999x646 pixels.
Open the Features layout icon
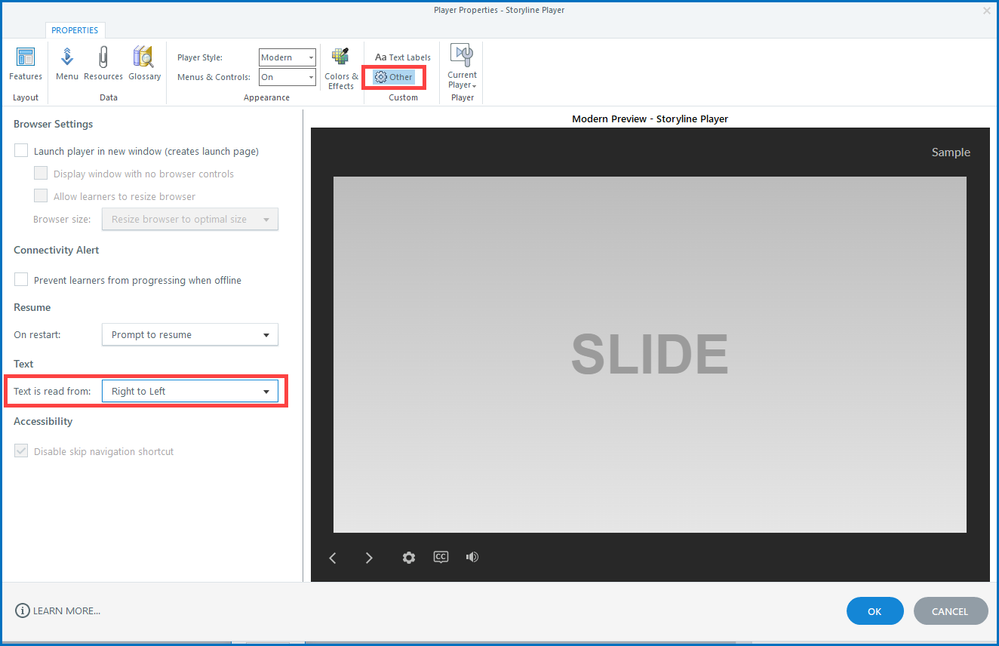[25, 64]
